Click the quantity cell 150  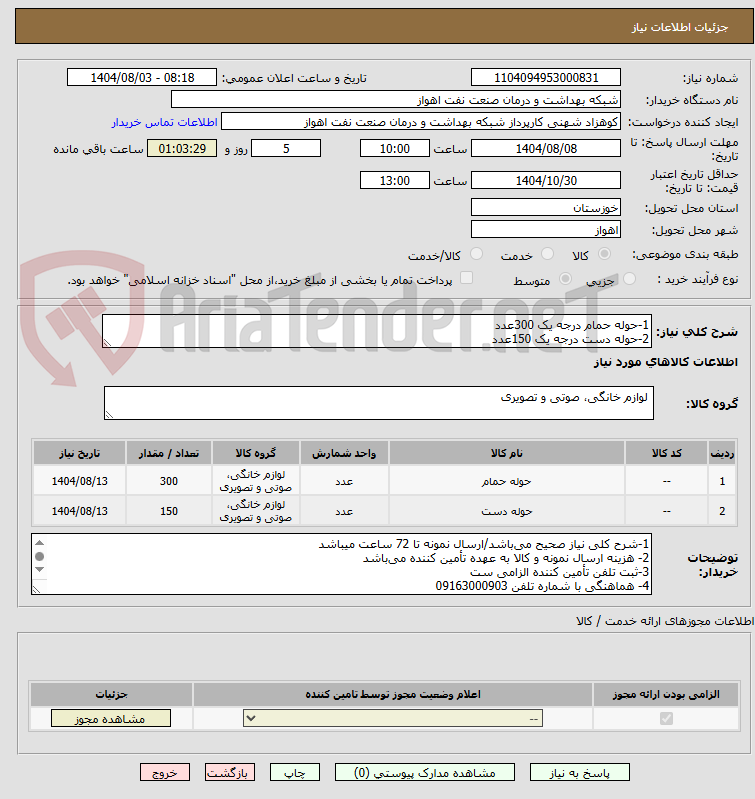[x=169, y=511]
